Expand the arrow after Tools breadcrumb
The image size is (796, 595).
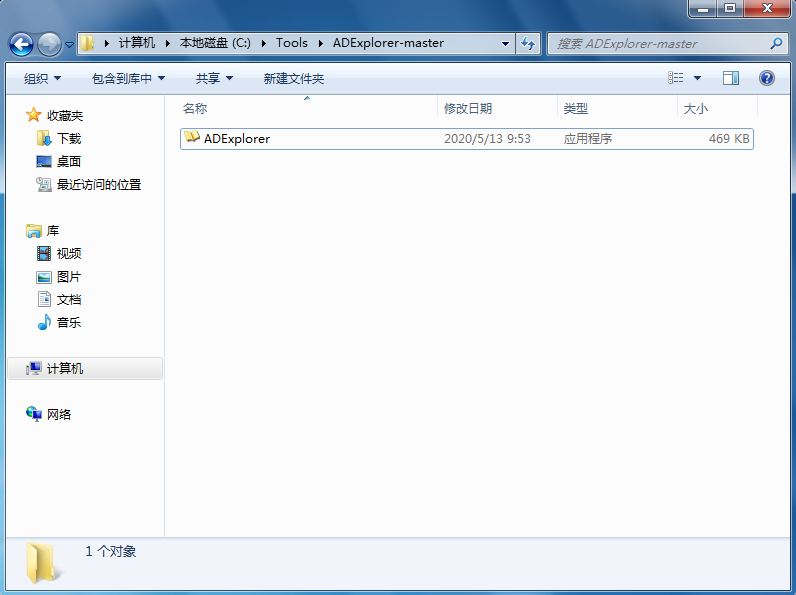point(320,44)
